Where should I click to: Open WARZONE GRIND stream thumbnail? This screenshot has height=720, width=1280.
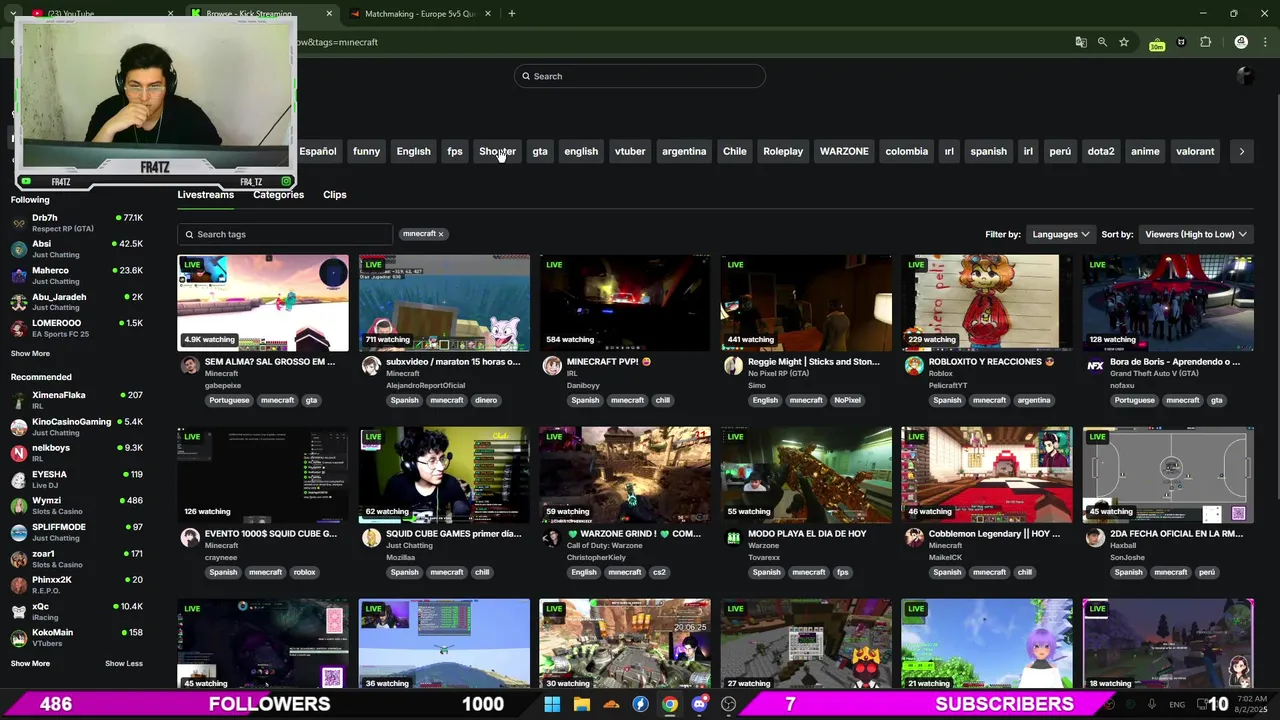625,475
